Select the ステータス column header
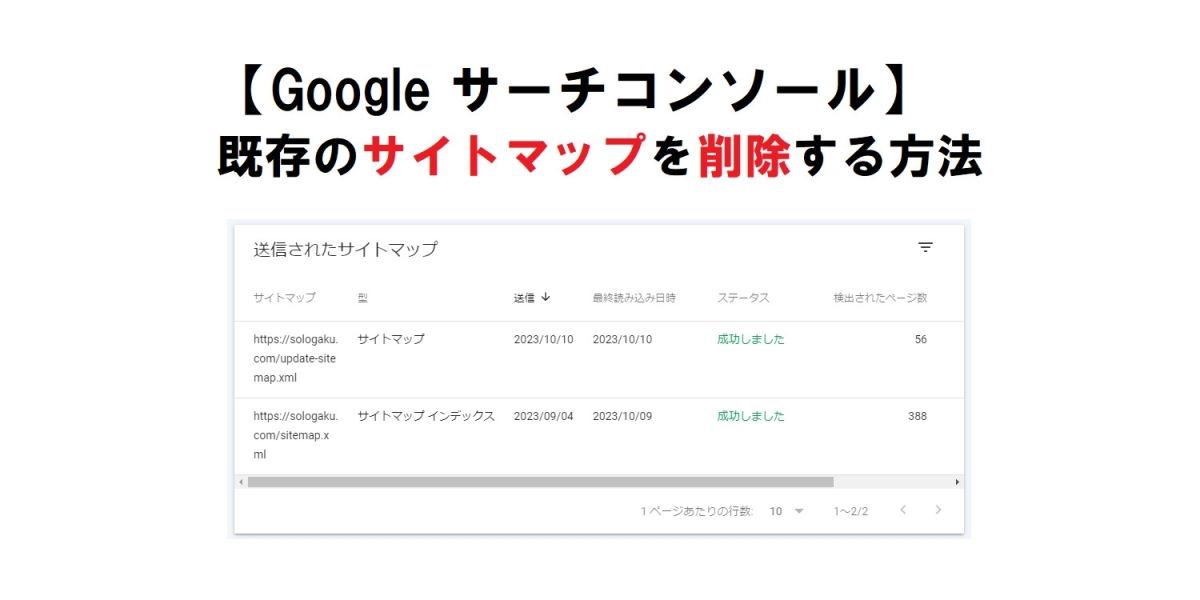Image resolution: width=1200 pixels, height=600 pixels. click(x=743, y=298)
